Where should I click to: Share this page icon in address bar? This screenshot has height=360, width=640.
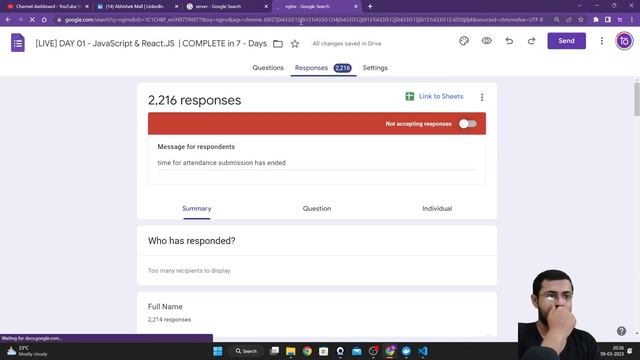[x=569, y=20]
